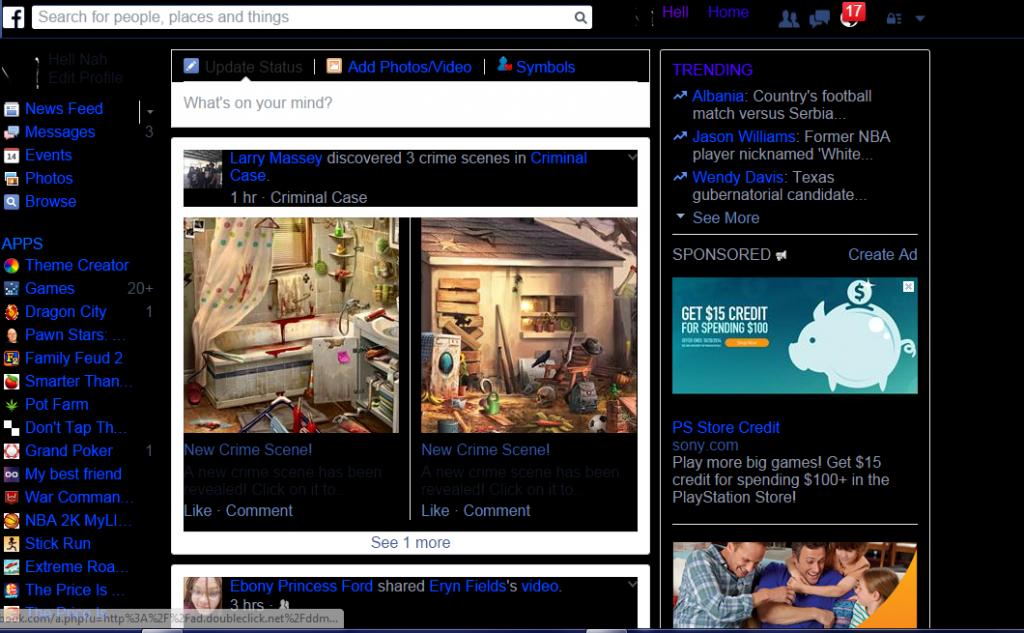Click the Grand Poker chip icon

(11, 451)
